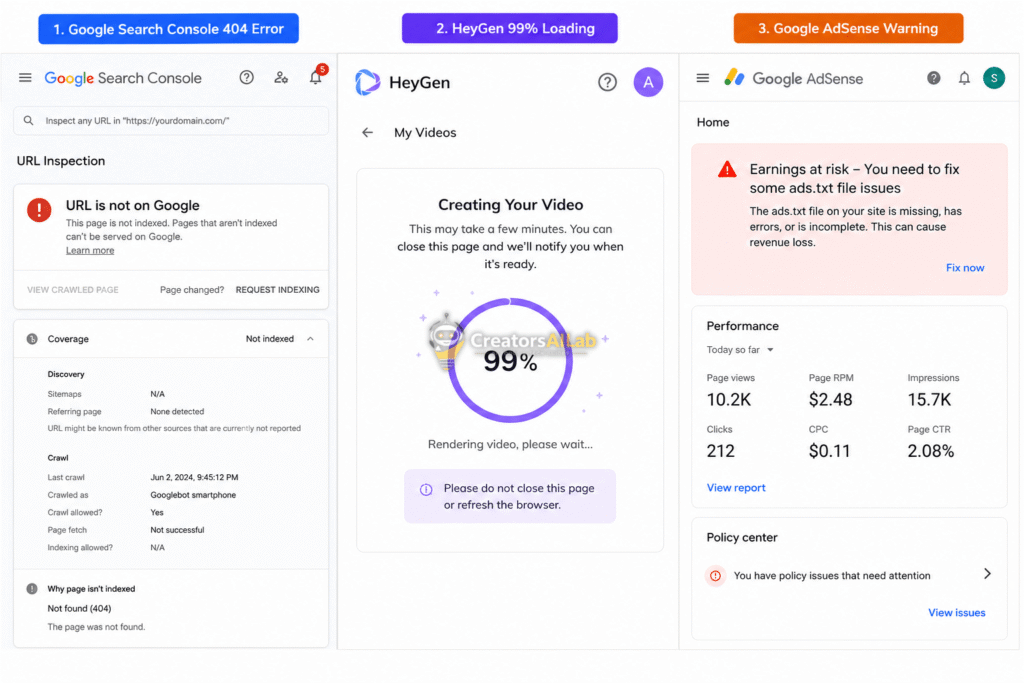Open View issues in Policy center

[x=957, y=613]
